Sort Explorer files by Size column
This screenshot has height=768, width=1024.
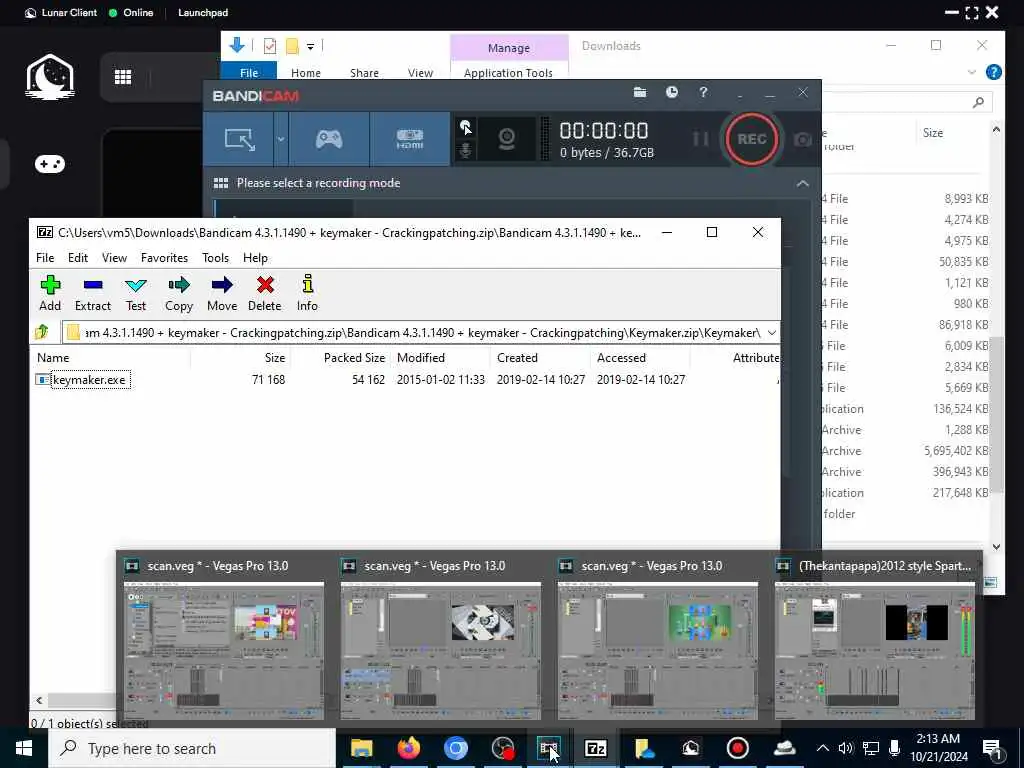pyautogui.click(x=933, y=133)
